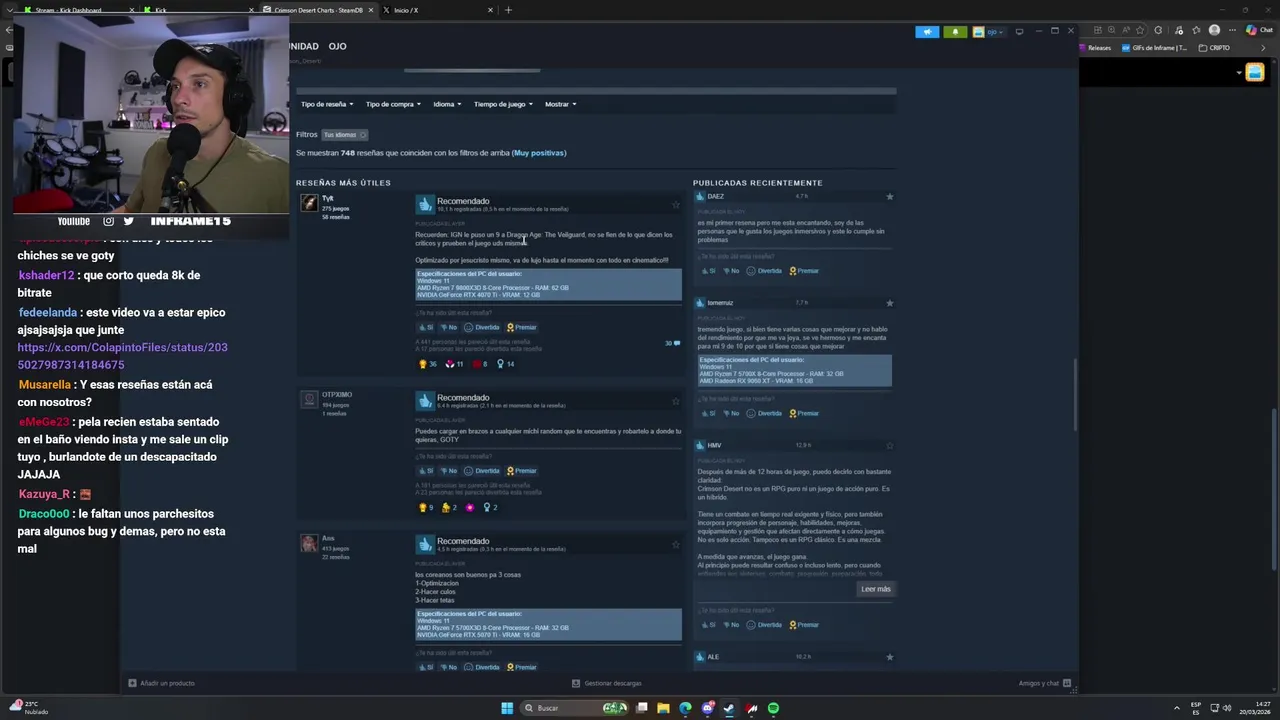Click the star on ALE's review
1280x720 pixels.
[x=890, y=657]
